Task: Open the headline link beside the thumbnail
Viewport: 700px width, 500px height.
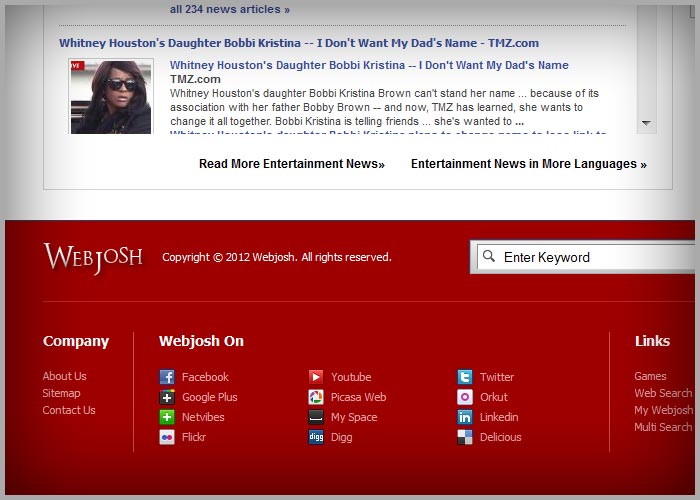Action: [x=369, y=65]
